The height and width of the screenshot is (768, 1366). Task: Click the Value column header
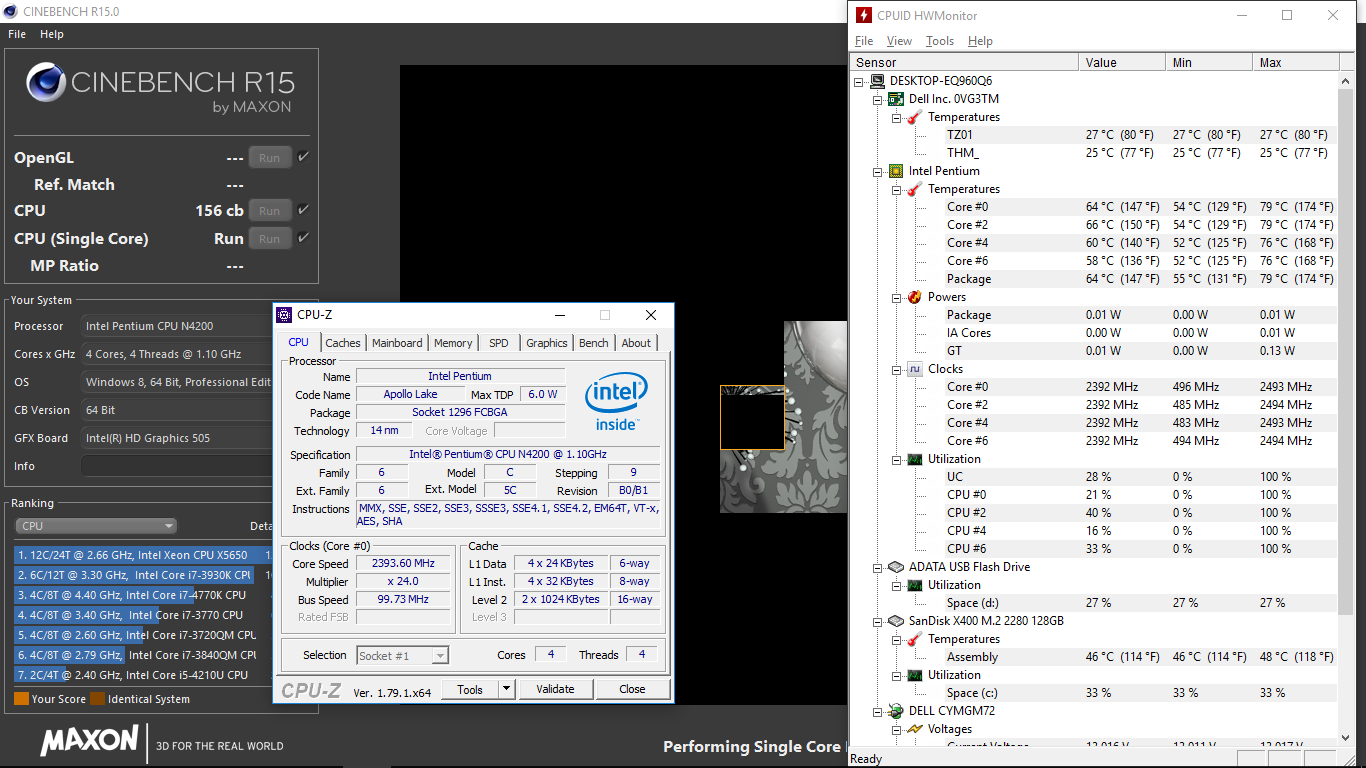(x=1123, y=62)
